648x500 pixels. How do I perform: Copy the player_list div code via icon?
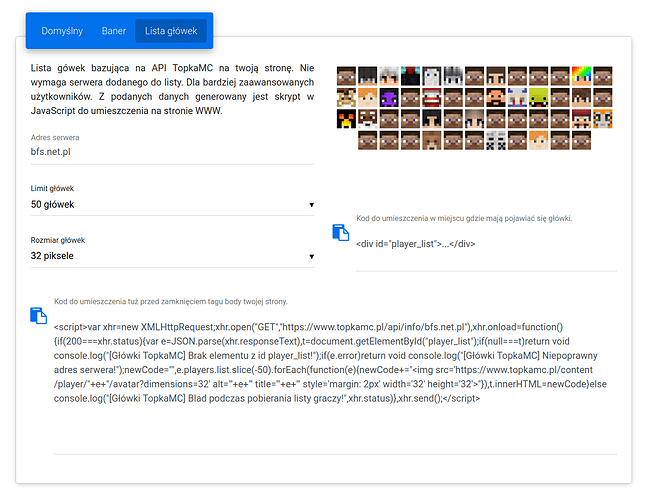[339, 231]
